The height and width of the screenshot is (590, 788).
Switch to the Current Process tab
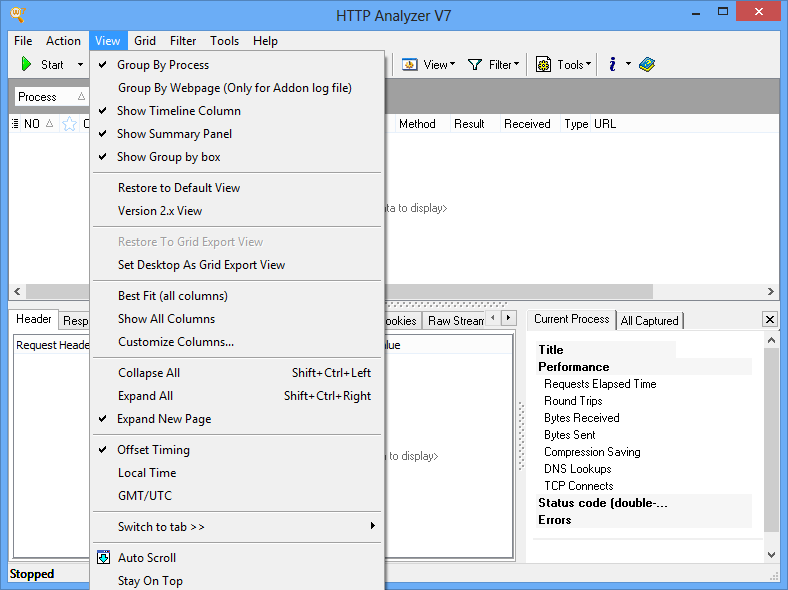[571, 319]
